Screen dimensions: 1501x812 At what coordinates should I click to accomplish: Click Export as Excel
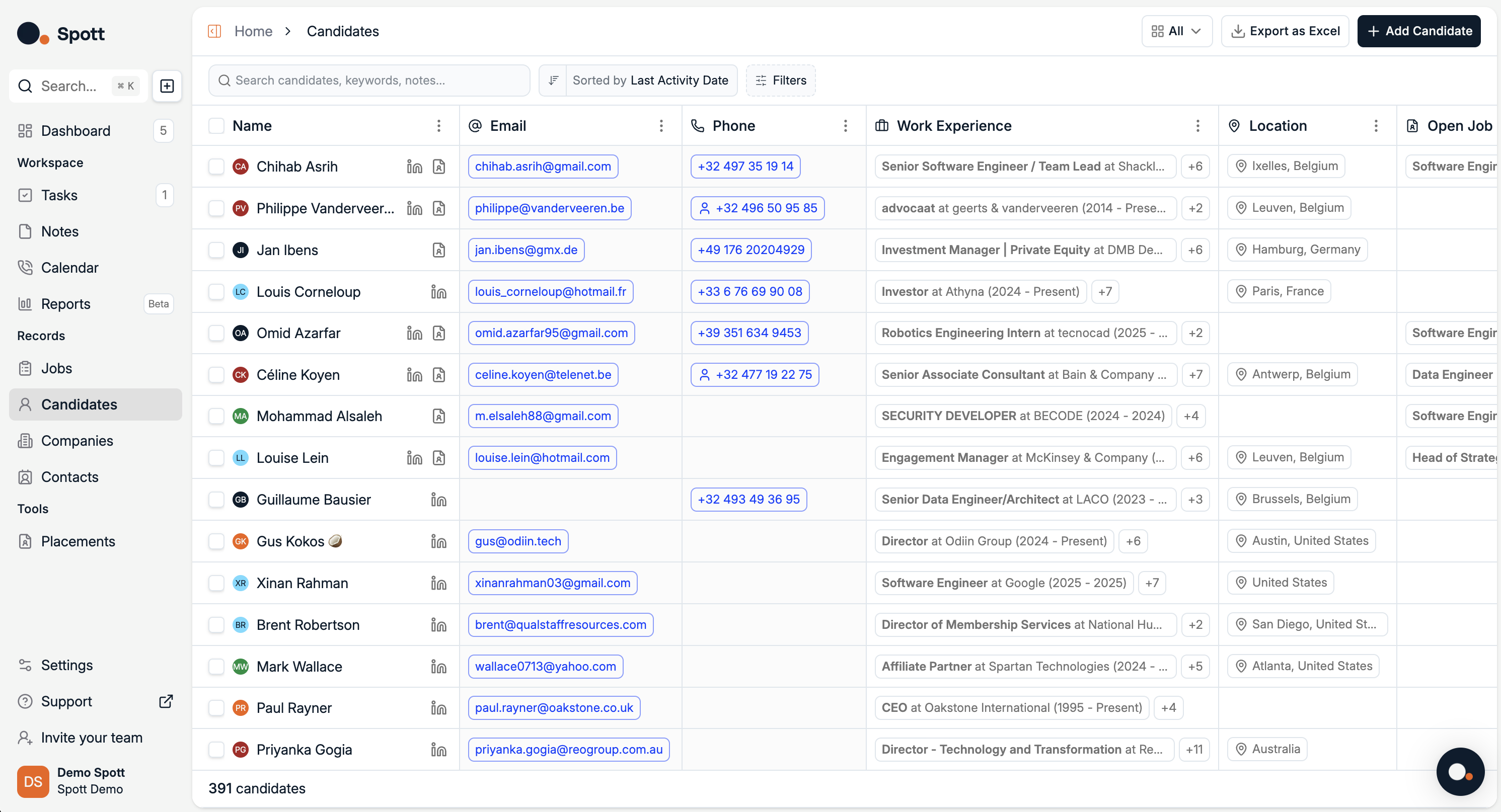1285,31
